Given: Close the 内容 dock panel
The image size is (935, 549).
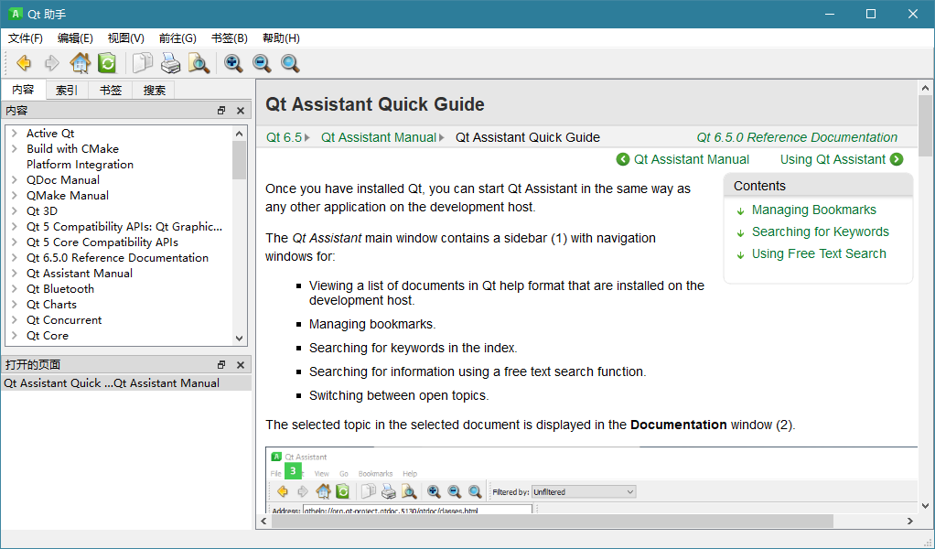Looking at the screenshot, I should pos(240,110).
